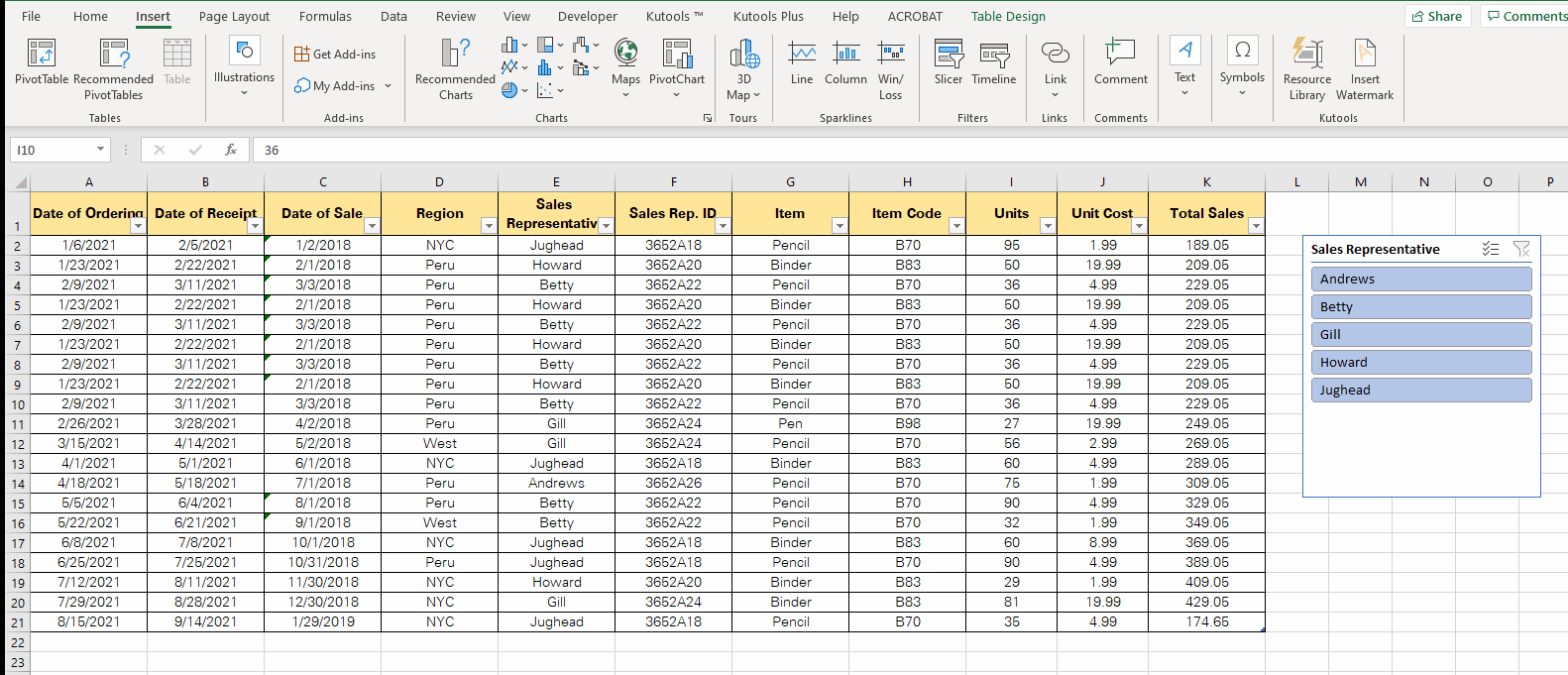Select item code cell B98
1568x675 pixels.
pyautogui.click(x=907, y=423)
